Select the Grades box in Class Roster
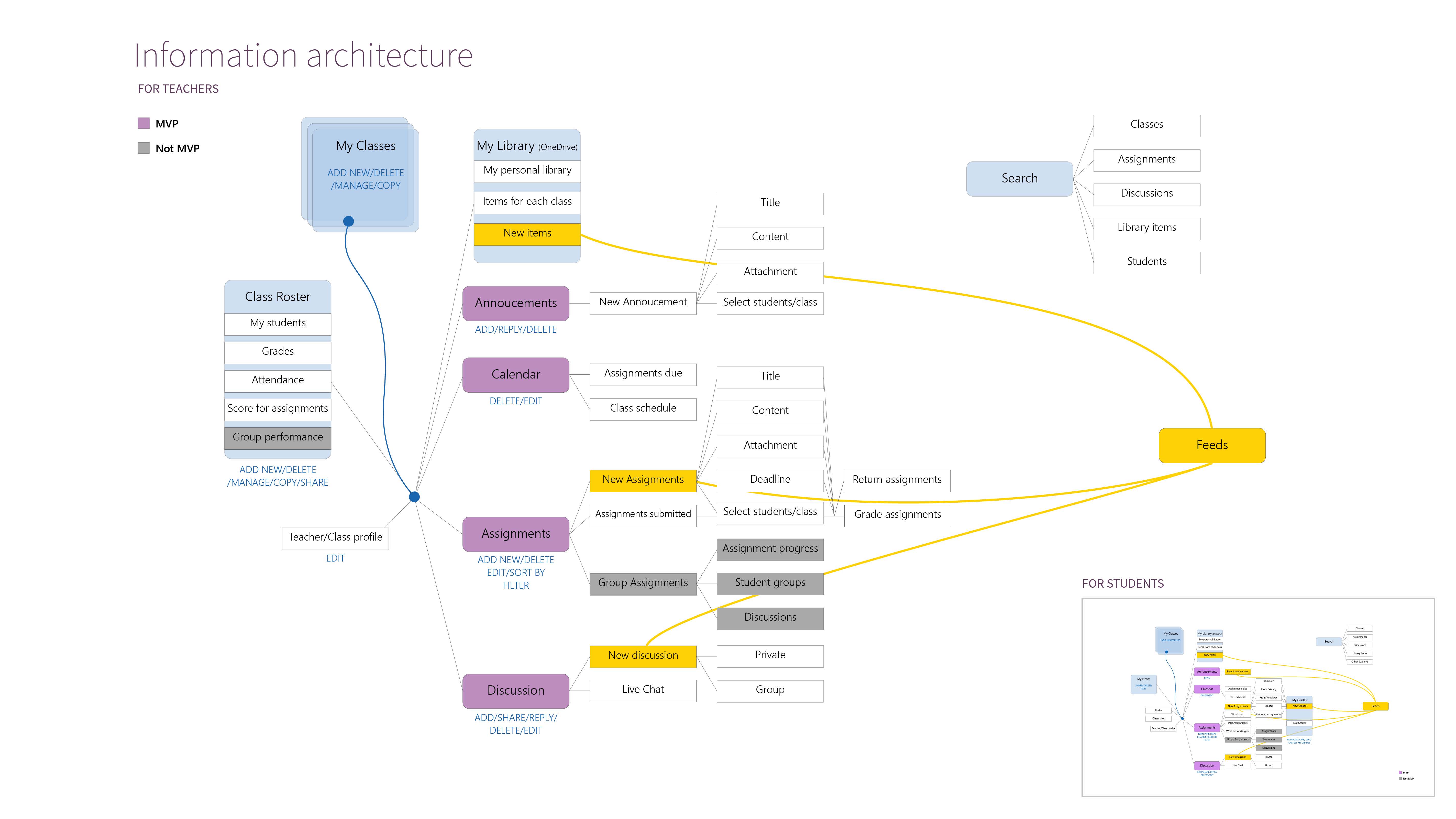This screenshot has height=819, width=1456. pos(278,352)
